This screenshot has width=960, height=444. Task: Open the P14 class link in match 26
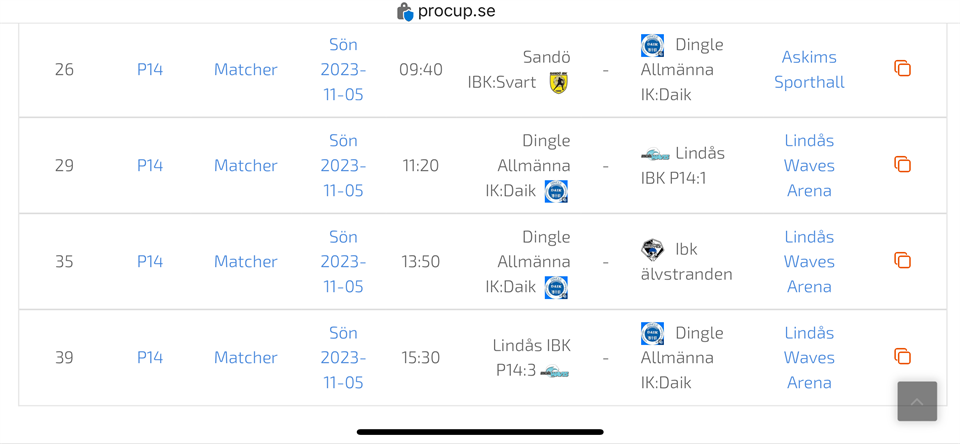(x=150, y=69)
